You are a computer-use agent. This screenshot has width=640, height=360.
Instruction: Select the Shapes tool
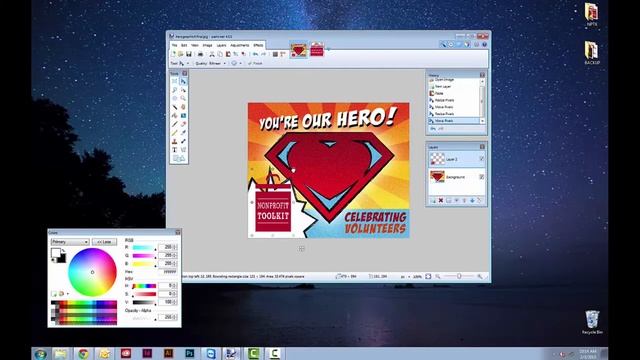click(179, 158)
